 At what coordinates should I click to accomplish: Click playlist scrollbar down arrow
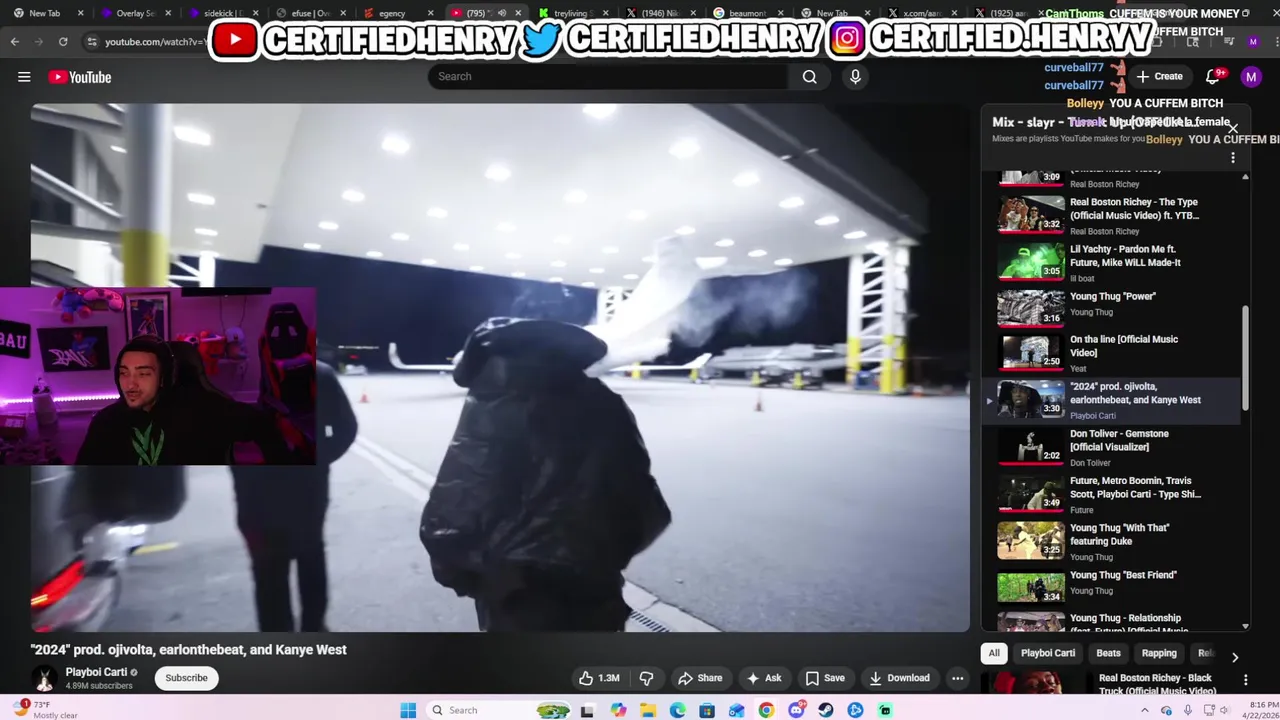coord(1245,626)
